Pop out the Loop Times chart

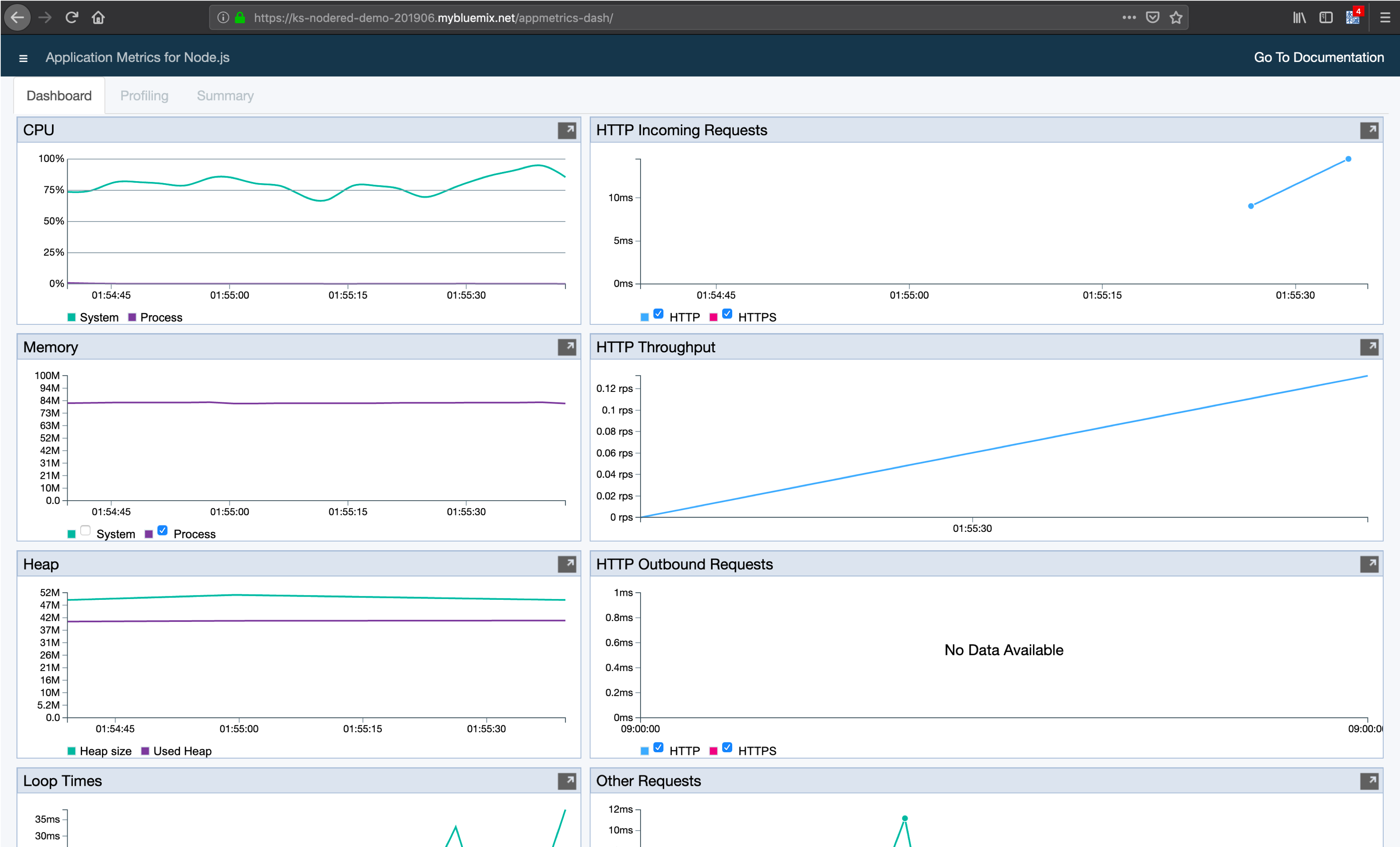(x=567, y=781)
